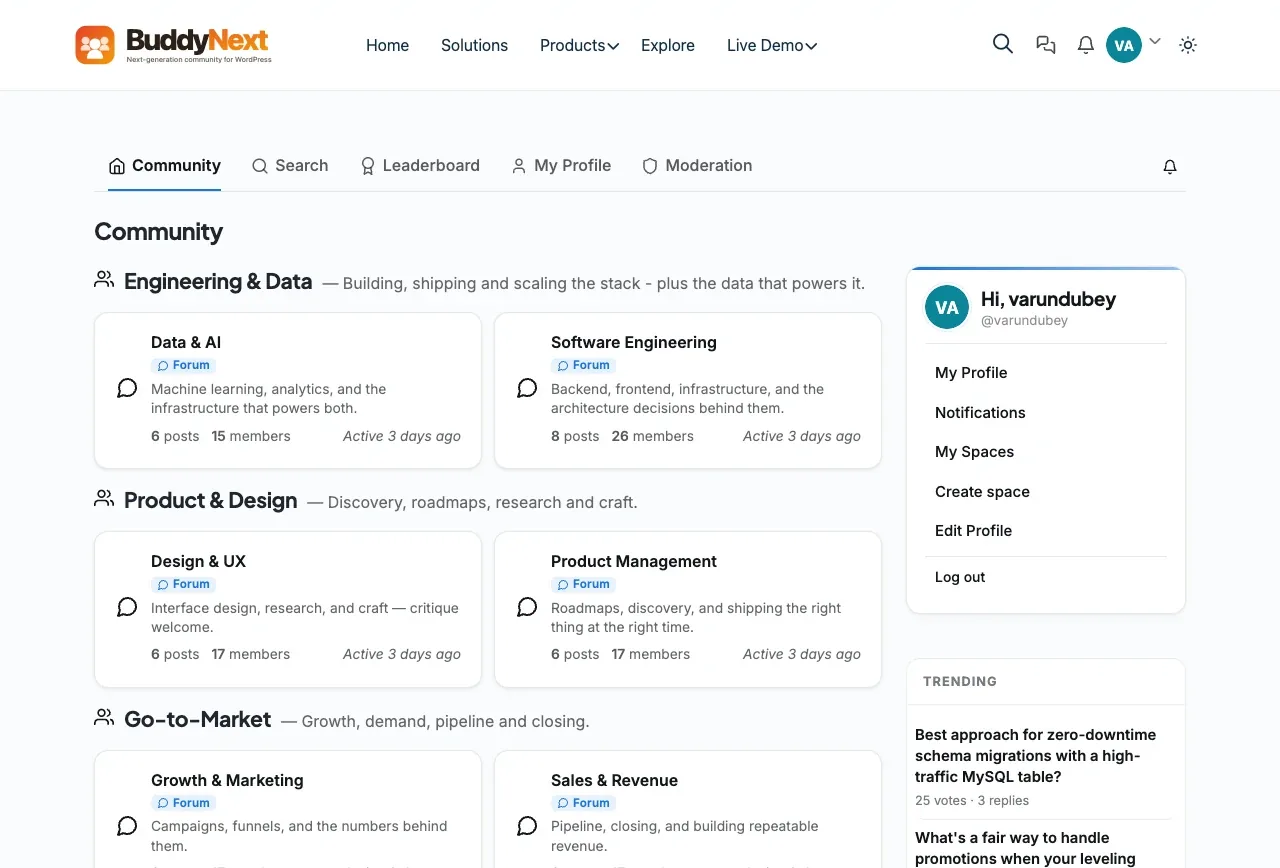The width and height of the screenshot is (1280, 868).
Task: Click the bell icon on the tab bar
Action: pos(1170,167)
